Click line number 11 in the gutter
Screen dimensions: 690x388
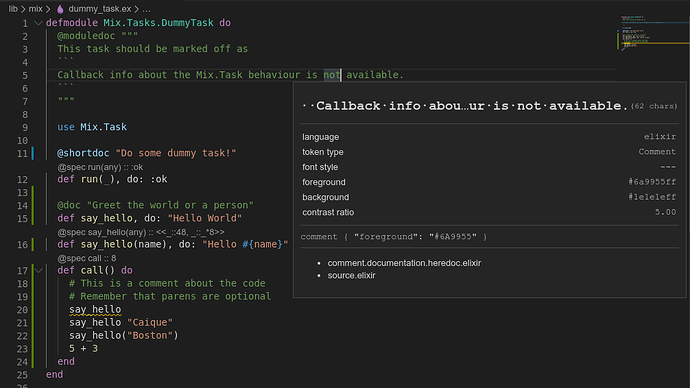[22, 154]
